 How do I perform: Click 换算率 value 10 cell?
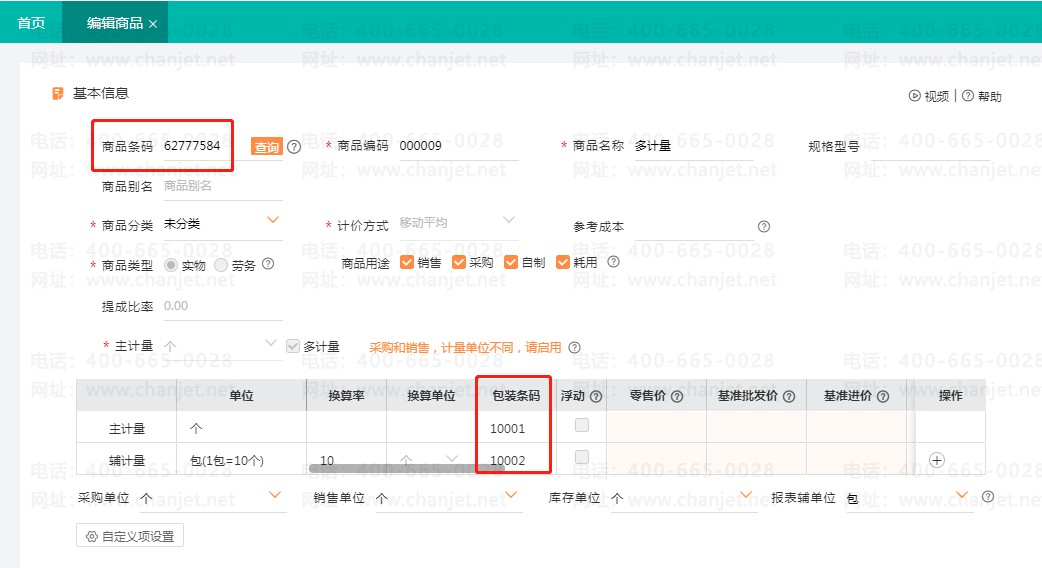(346, 460)
